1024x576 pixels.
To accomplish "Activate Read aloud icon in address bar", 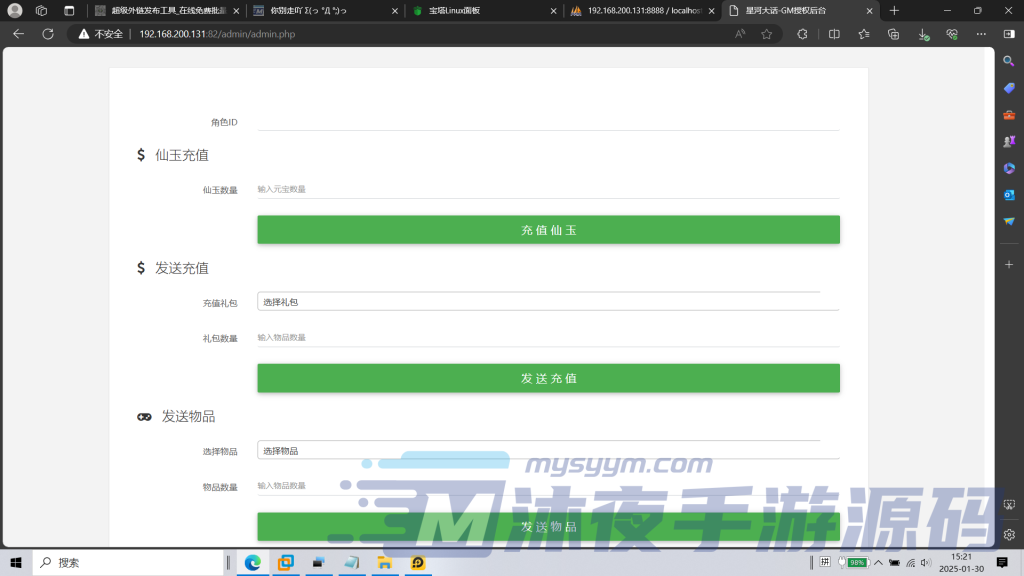I will [738, 33].
